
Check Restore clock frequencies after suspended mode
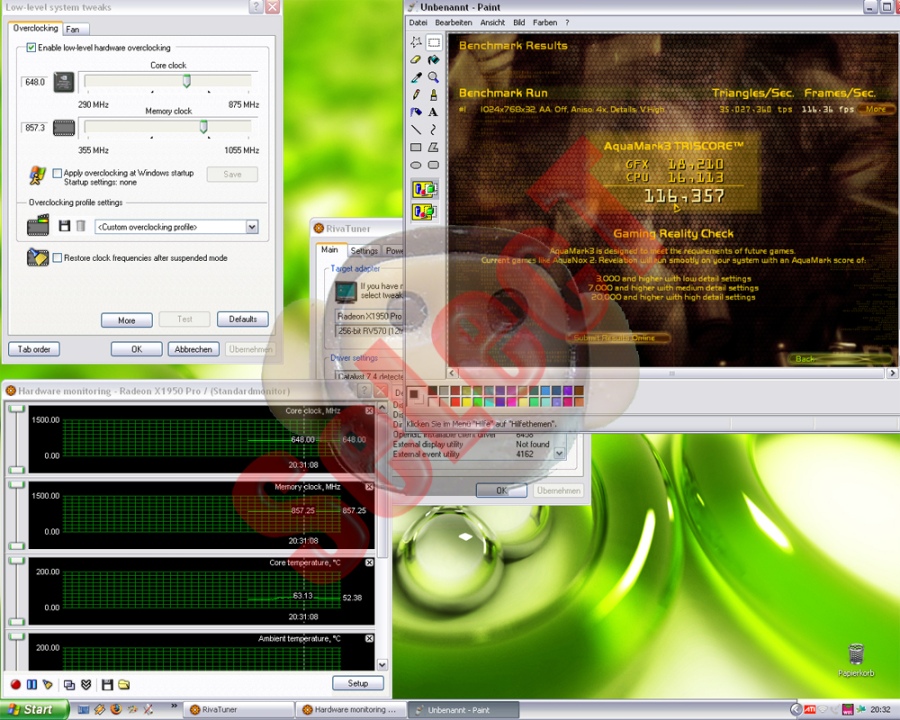point(57,258)
